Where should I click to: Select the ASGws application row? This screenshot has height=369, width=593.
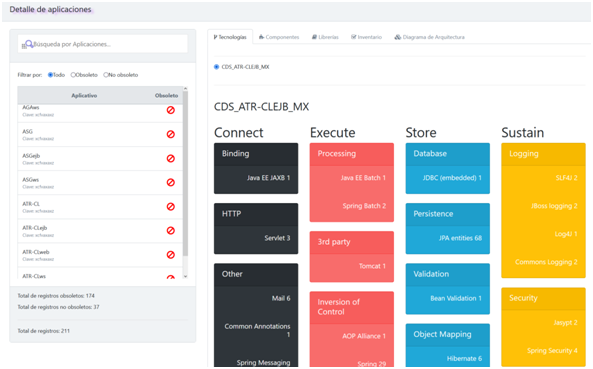(100, 183)
